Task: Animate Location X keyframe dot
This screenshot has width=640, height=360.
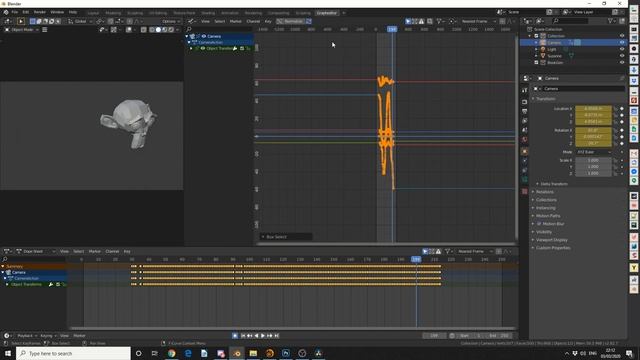Action: pos(622,109)
